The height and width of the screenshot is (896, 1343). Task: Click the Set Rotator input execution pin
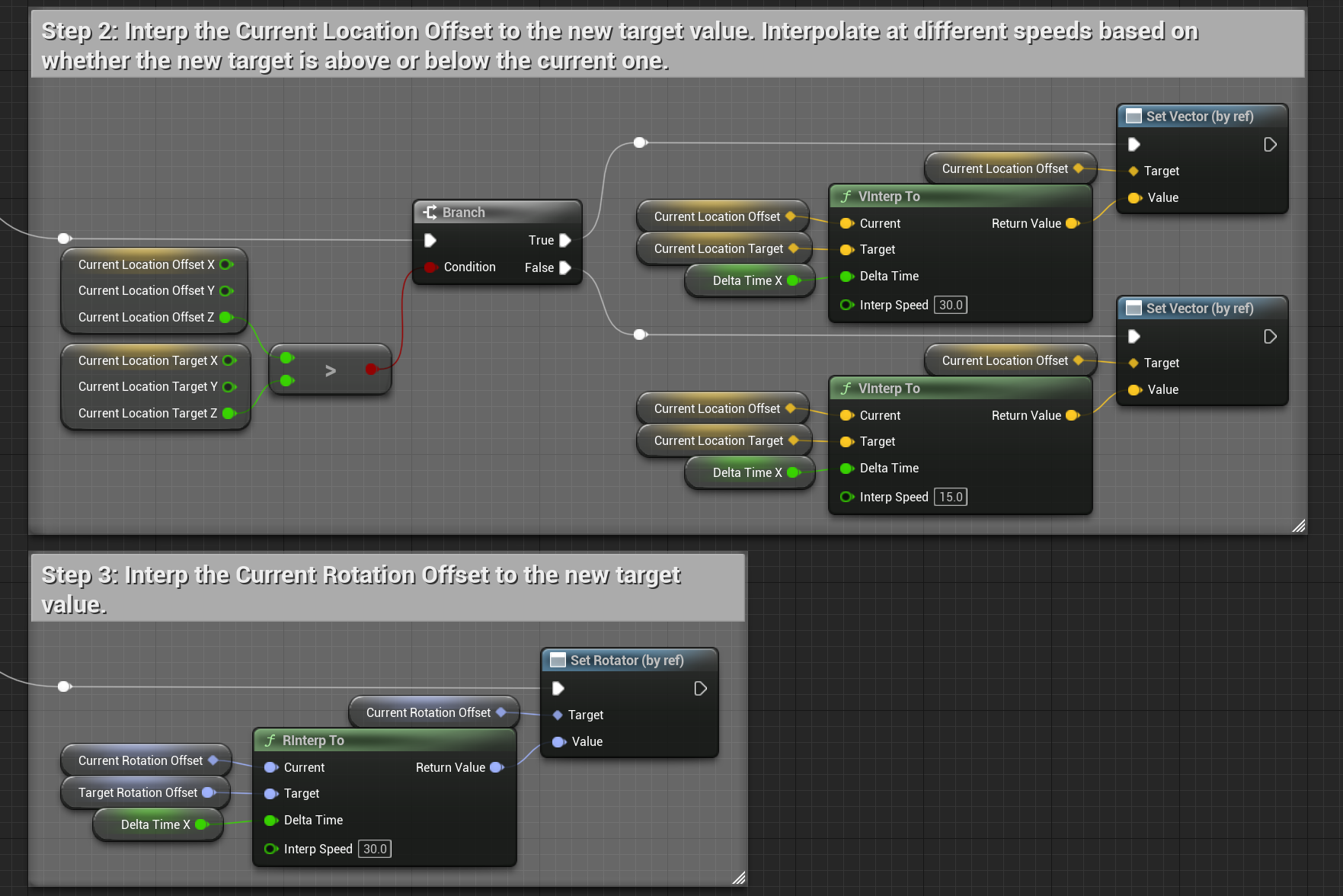tap(558, 689)
